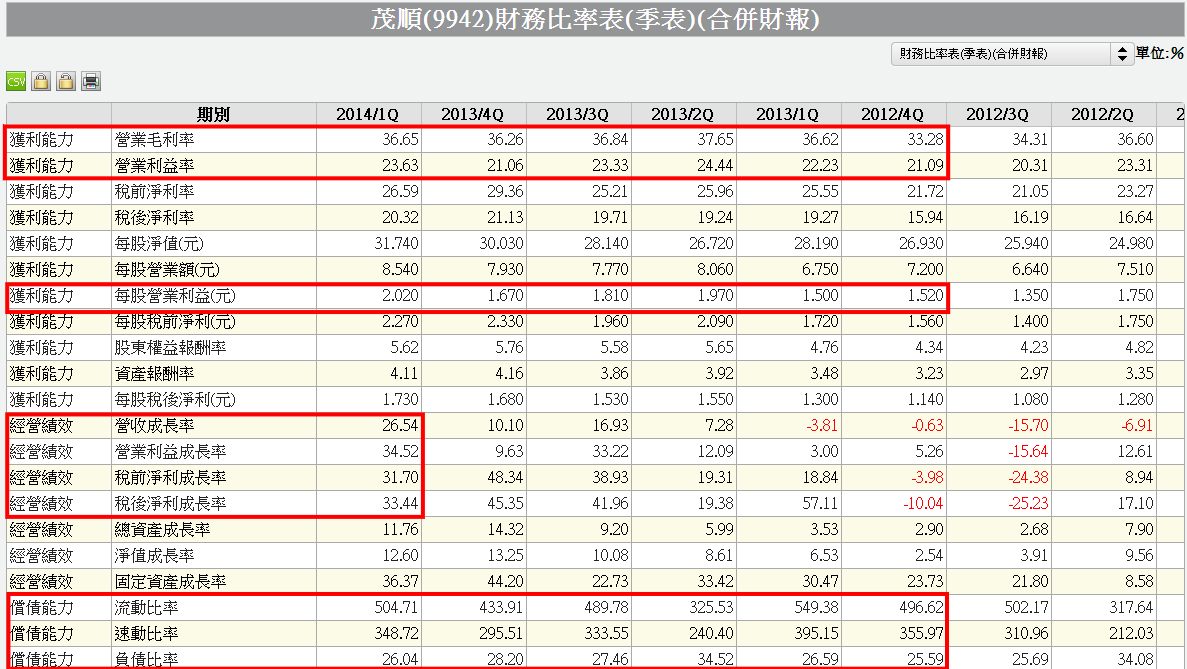Viewport: 1187px width, 669px height.
Task: Click 負債比率 value 34.52 for 2013/2Q
Action: (x=715, y=658)
